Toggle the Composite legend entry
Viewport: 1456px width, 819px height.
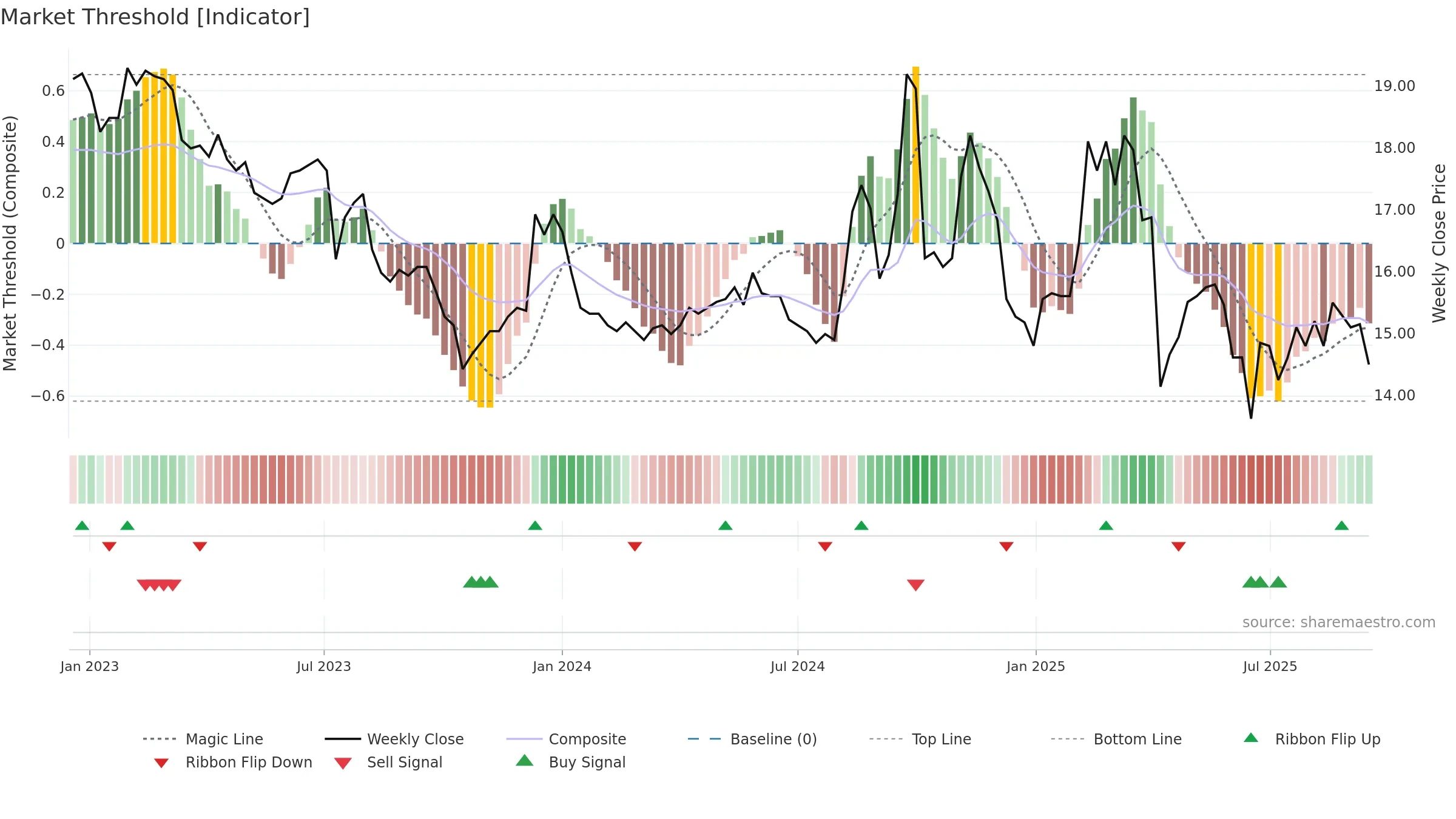coord(566,739)
